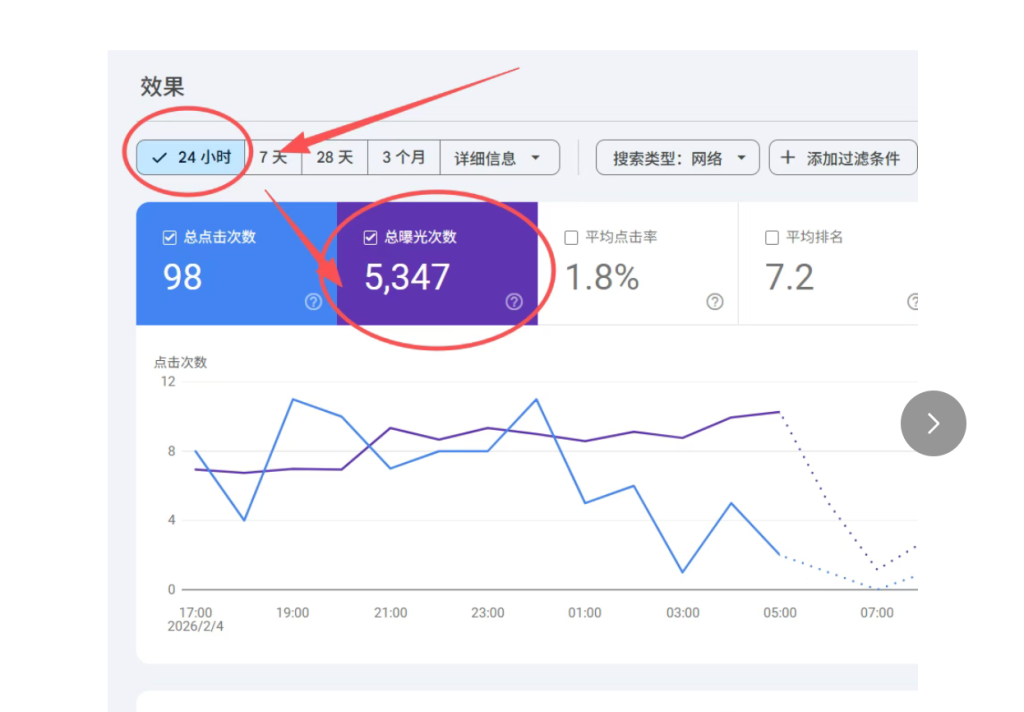The width and height of the screenshot is (1024, 712).
Task: Click purple line endpoint at 05:00
Action: [x=779, y=411]
